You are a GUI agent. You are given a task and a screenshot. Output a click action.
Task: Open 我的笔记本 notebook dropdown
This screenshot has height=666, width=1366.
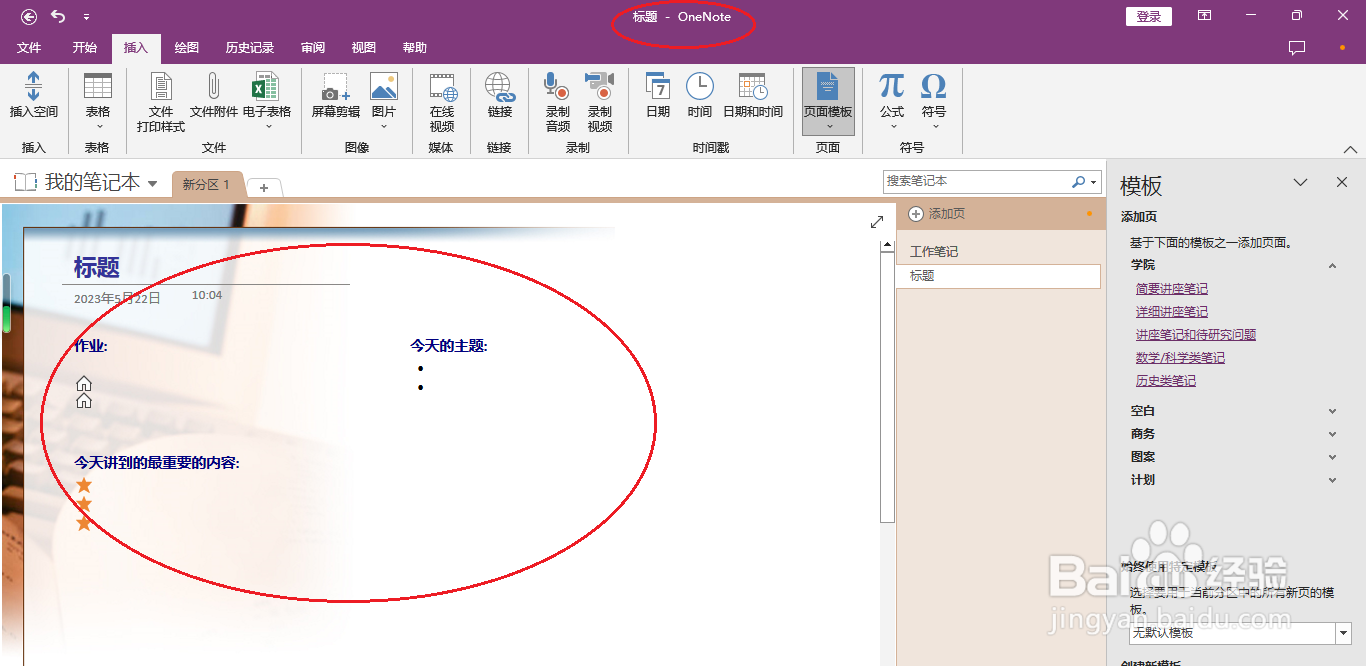(152, 184)
